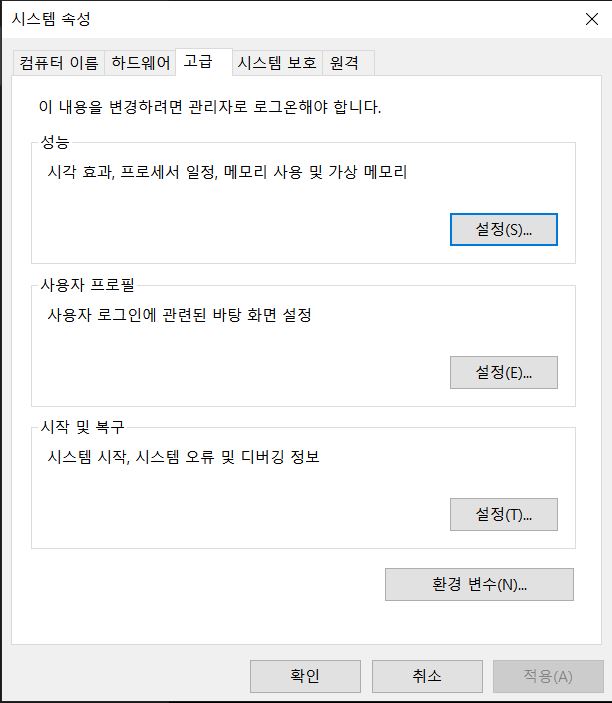Open performance 설정(S) button
This screenshot has height=703, width=612.
tap(503, 230)
